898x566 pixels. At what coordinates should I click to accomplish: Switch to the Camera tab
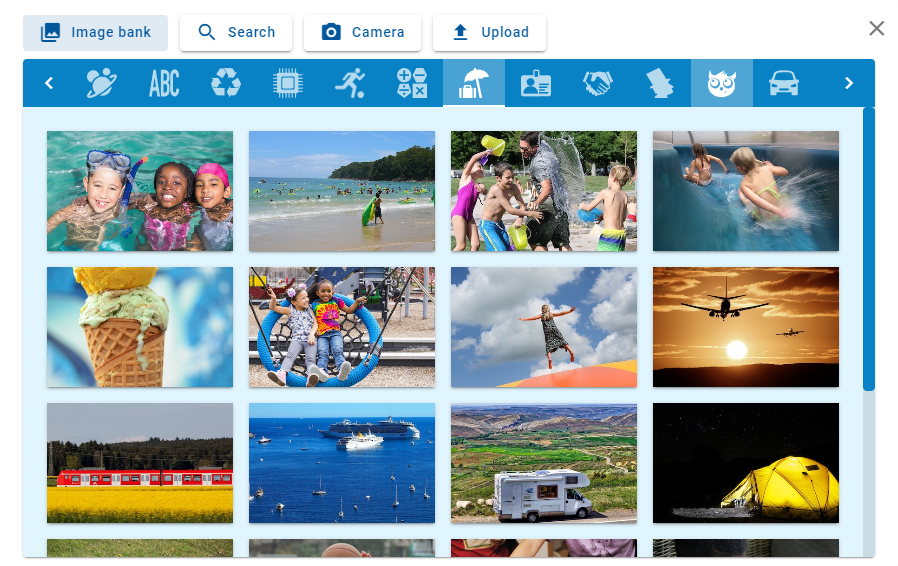pyautogui.click(x=363, y=33)
